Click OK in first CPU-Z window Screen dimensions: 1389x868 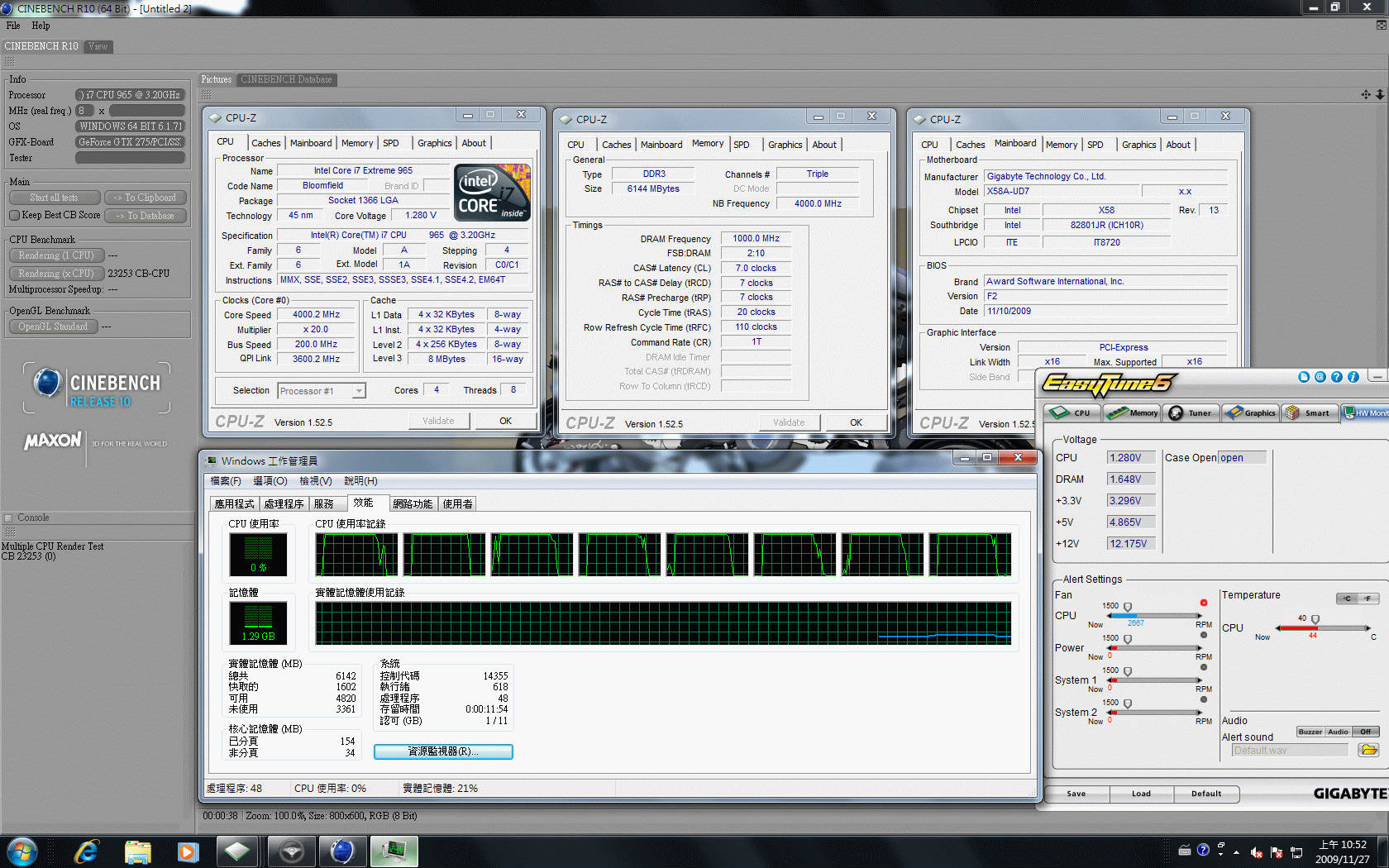505,421
